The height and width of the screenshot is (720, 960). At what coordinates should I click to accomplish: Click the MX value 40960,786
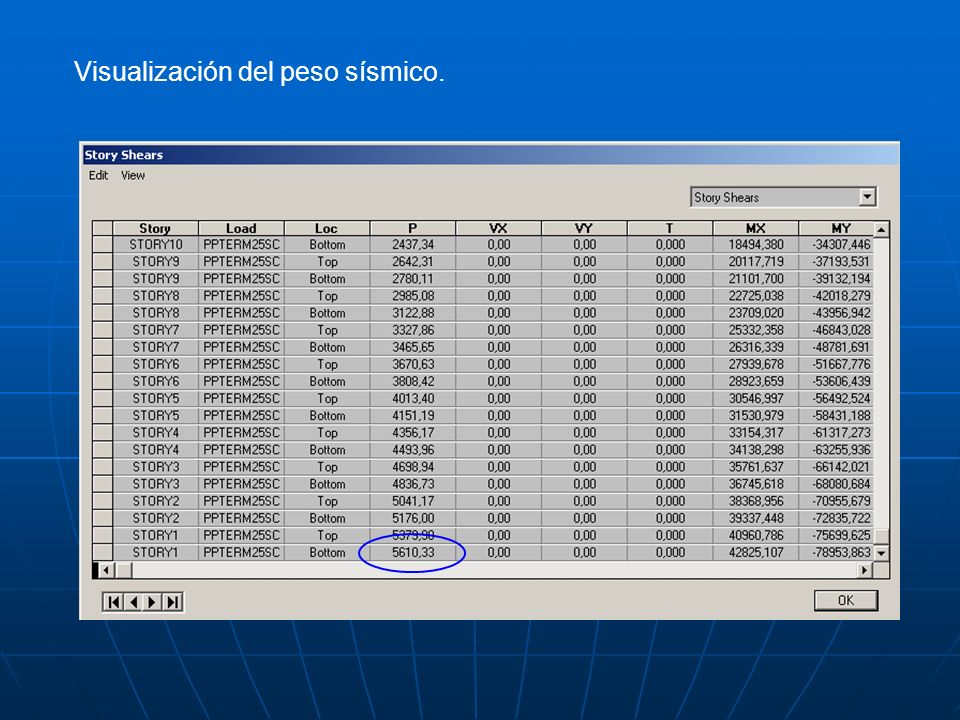coord(756,535)
